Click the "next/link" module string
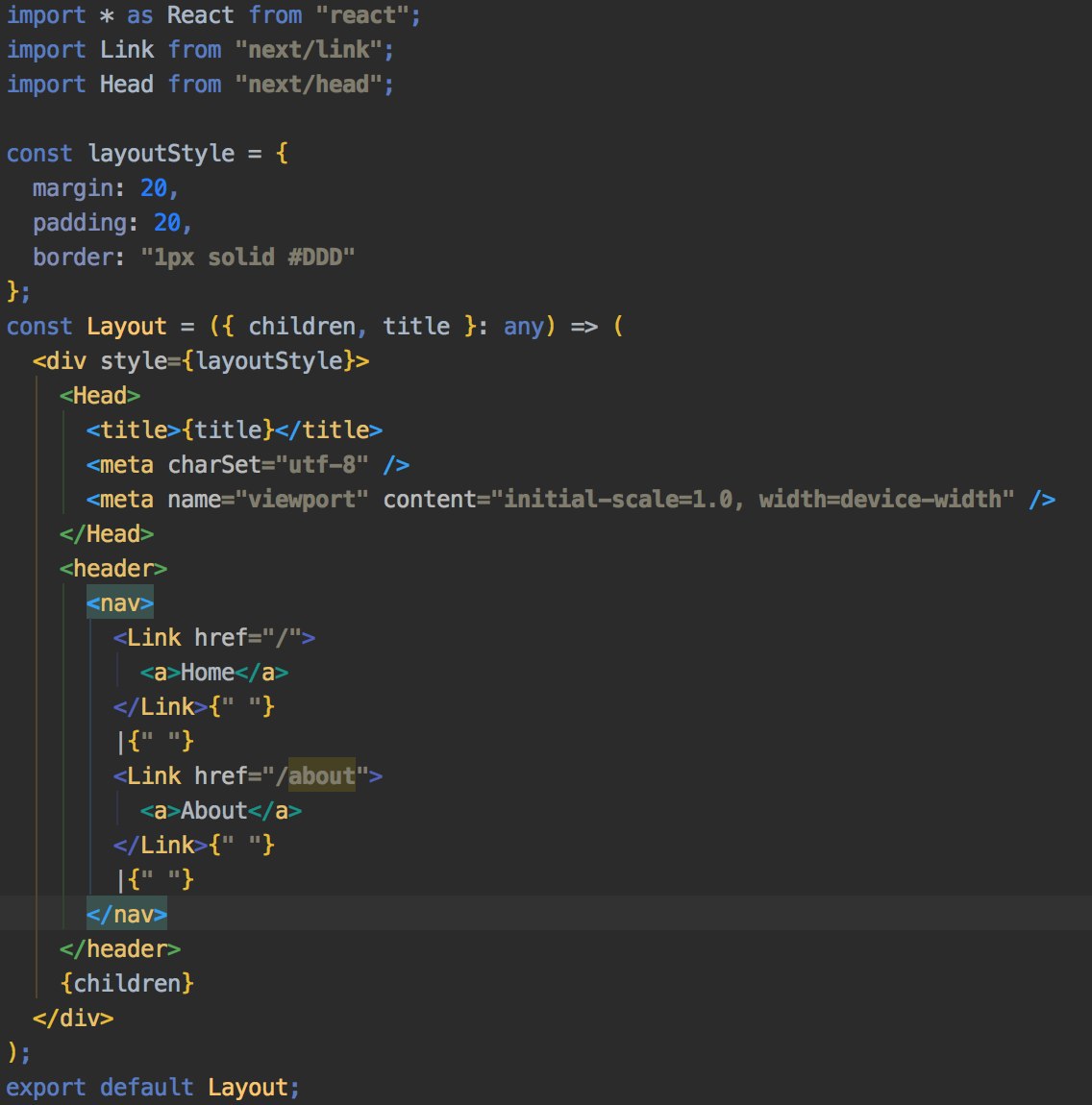The image size is (1092, 1105). (x=308, y=49)
